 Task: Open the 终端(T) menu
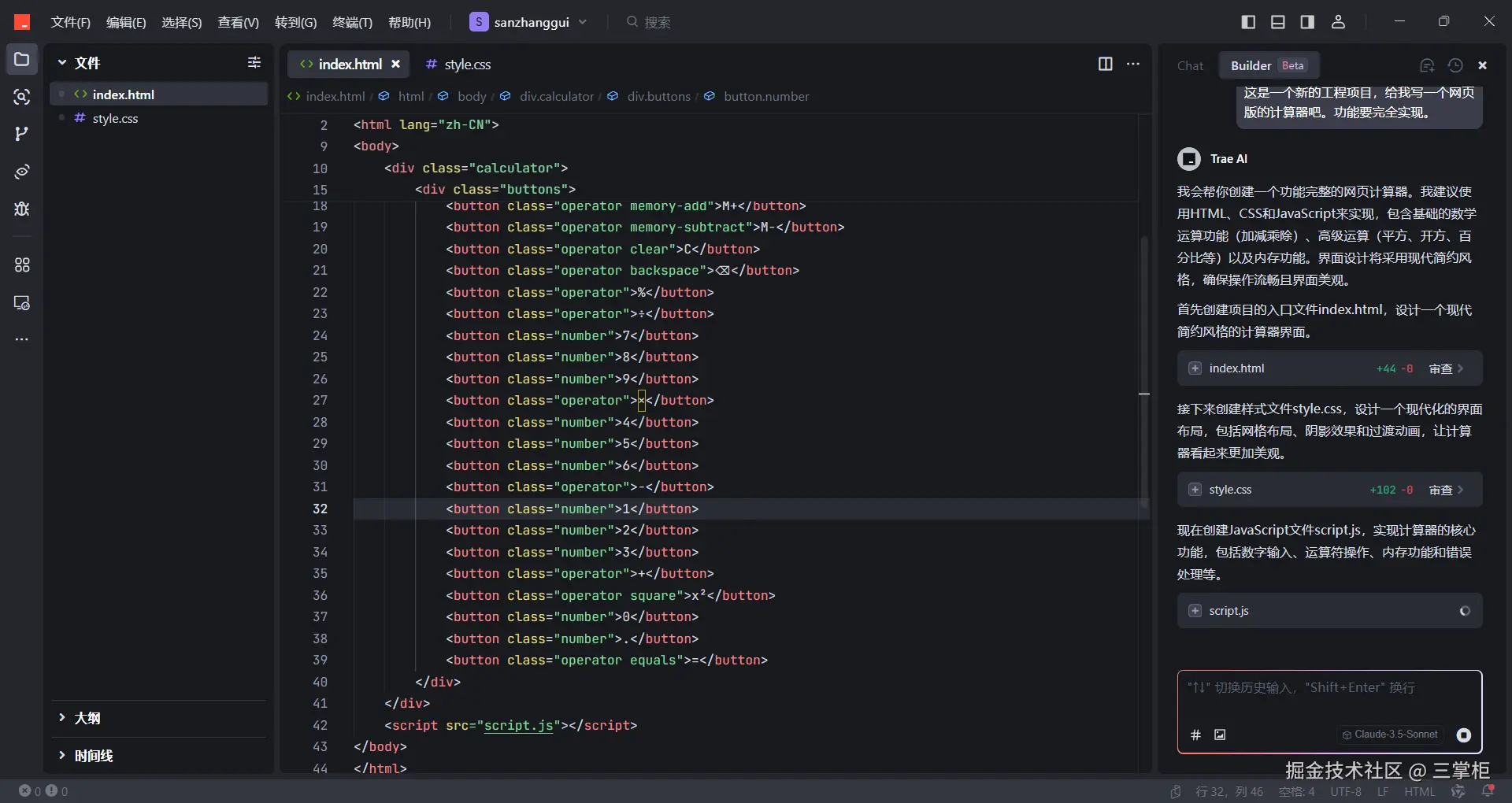pyautogui.click(x=352, y=22)
